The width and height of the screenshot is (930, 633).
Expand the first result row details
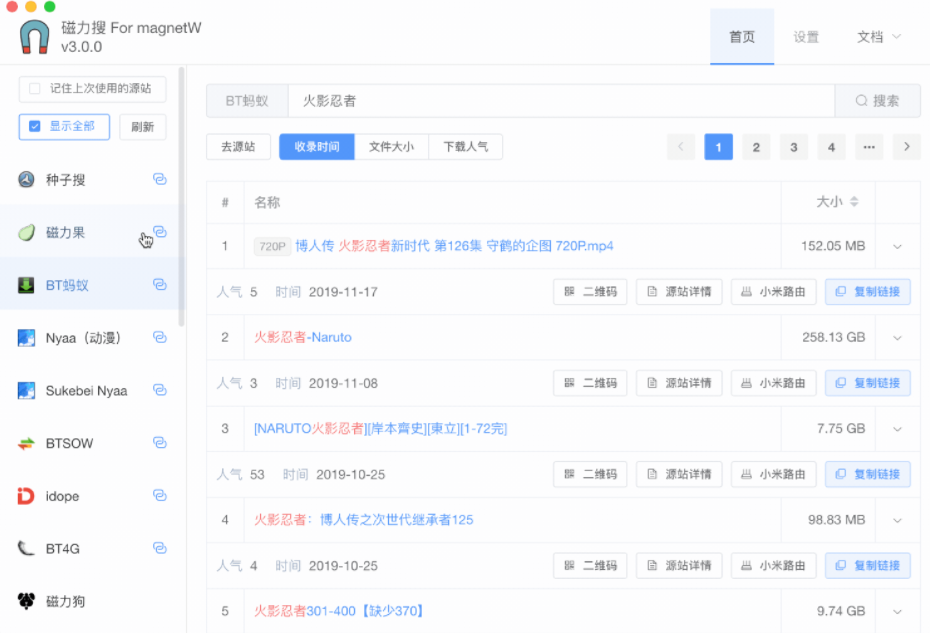[x=897, y=246]
